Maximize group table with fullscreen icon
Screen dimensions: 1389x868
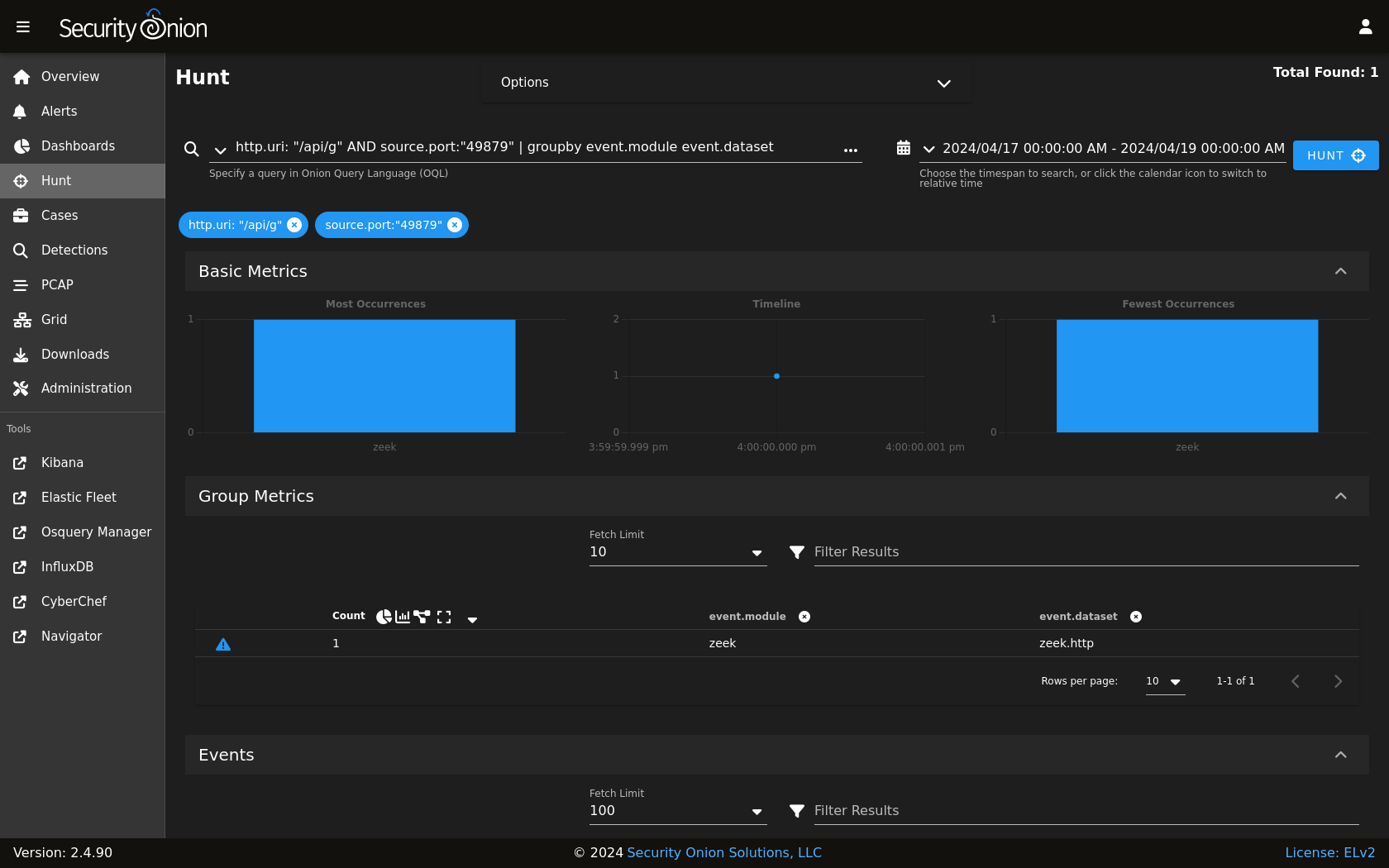(x=444, y=617)
